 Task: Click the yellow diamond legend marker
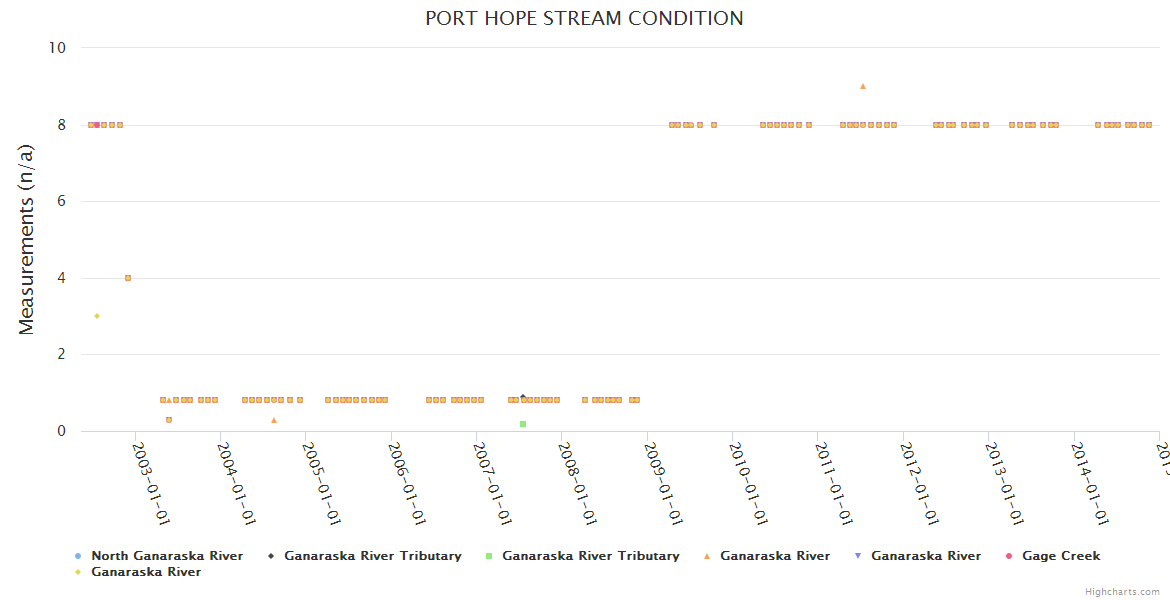78,572
